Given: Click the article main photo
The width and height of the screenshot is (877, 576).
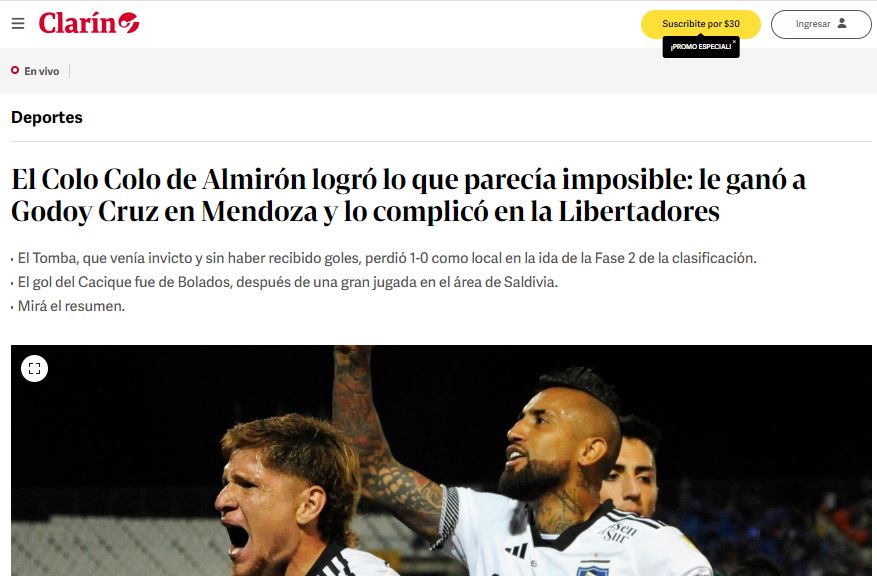Looking at the screenshot, I should (x=441, y=460).
